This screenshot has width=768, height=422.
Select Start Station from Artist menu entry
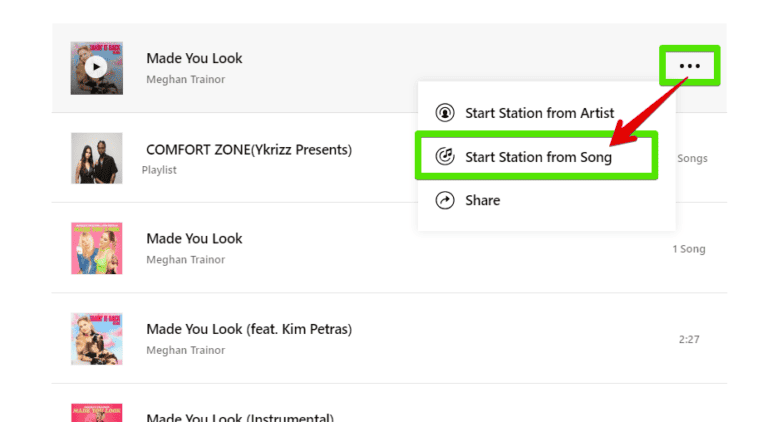point(539,113)
